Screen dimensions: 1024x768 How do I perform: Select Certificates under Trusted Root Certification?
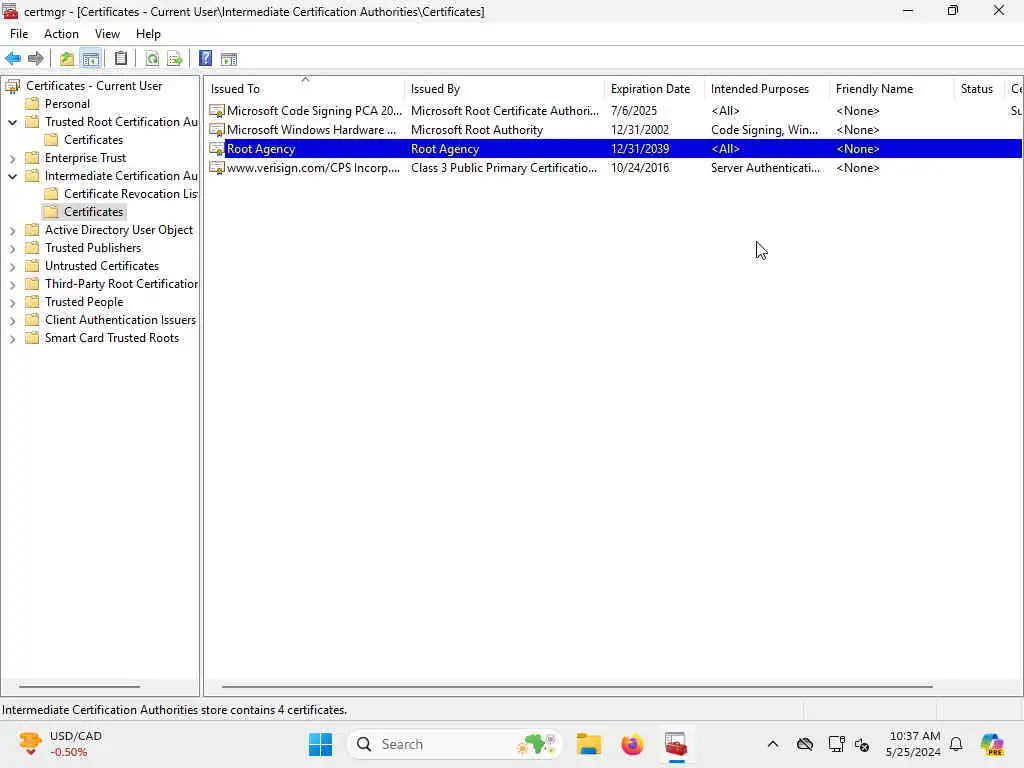[x=93, y=140]
